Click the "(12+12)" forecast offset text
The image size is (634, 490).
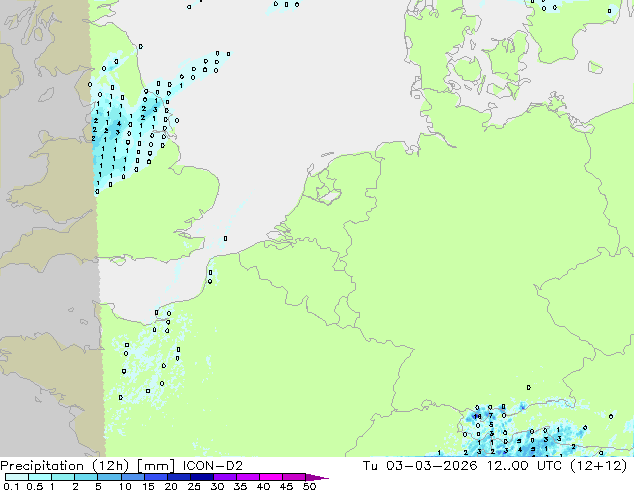coord(598,466)
